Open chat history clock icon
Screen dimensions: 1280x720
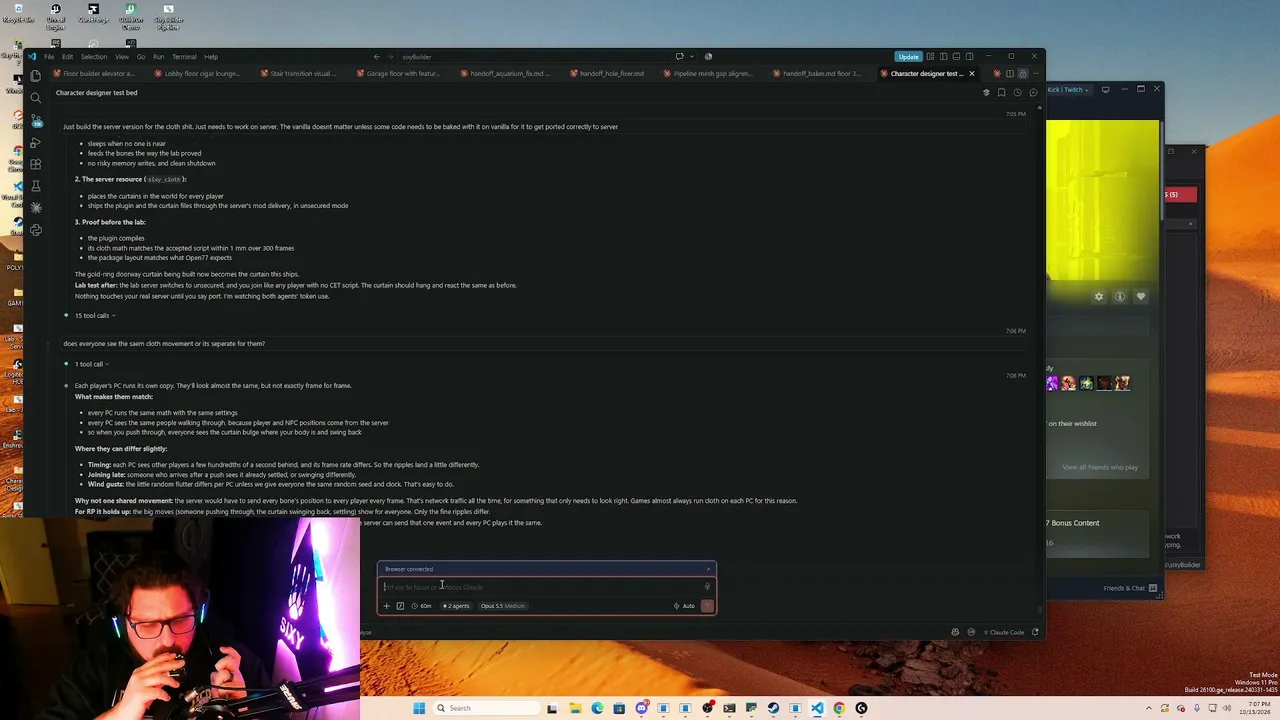coord(1017,93)
